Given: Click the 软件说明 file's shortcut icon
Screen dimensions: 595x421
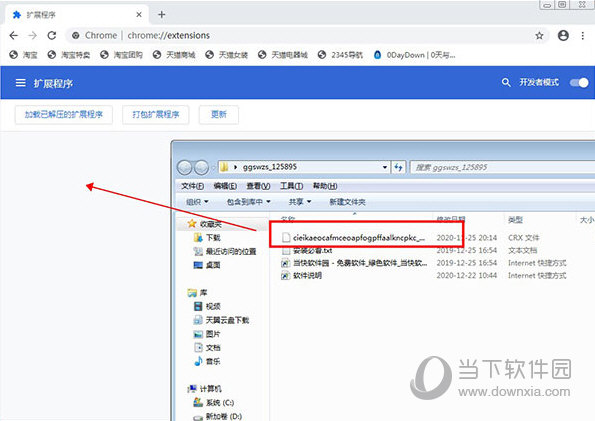Looking at the screenshot, I should (285, 276).
